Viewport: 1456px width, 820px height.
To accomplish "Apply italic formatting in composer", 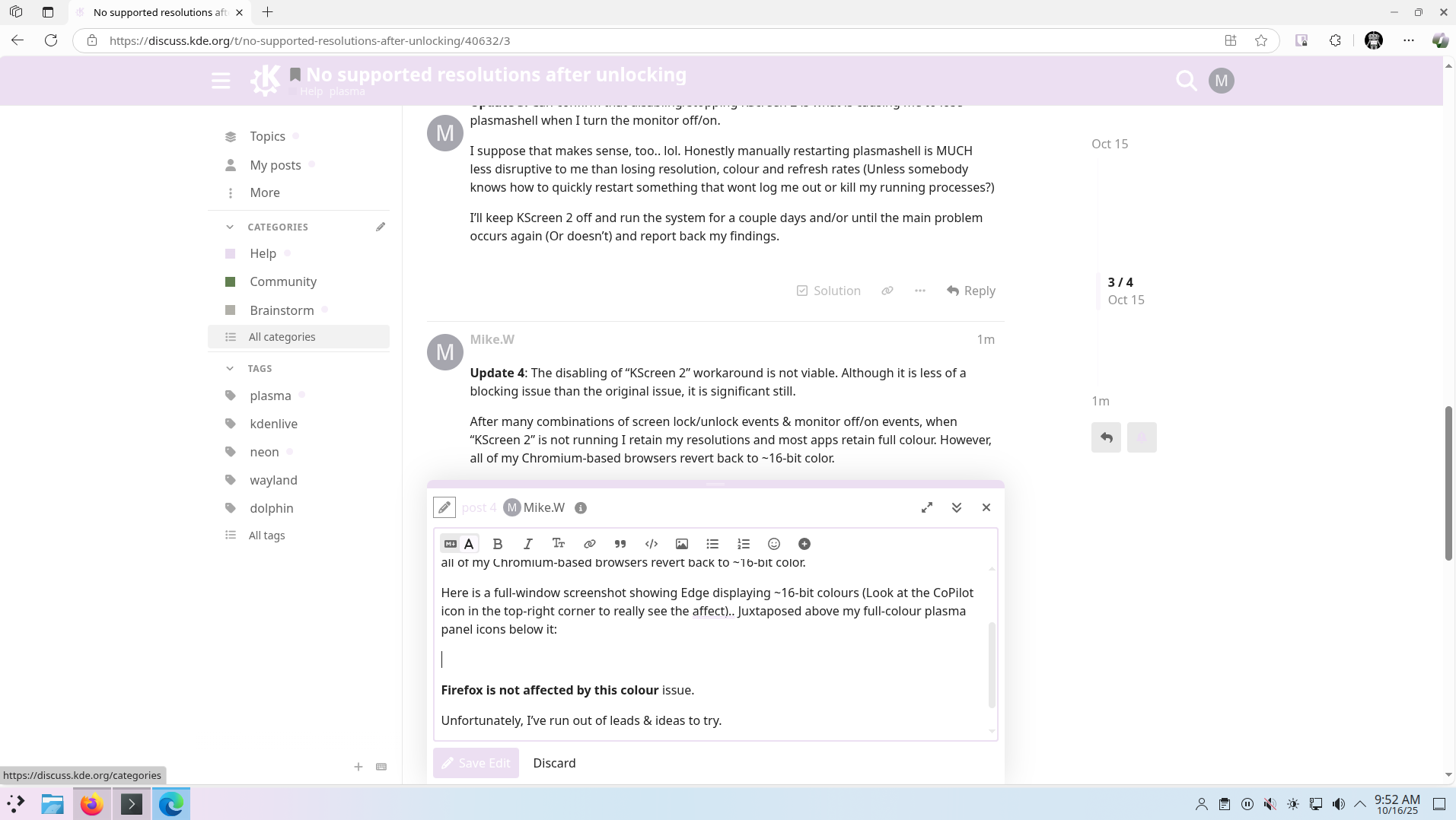I will tap(527, 544).
